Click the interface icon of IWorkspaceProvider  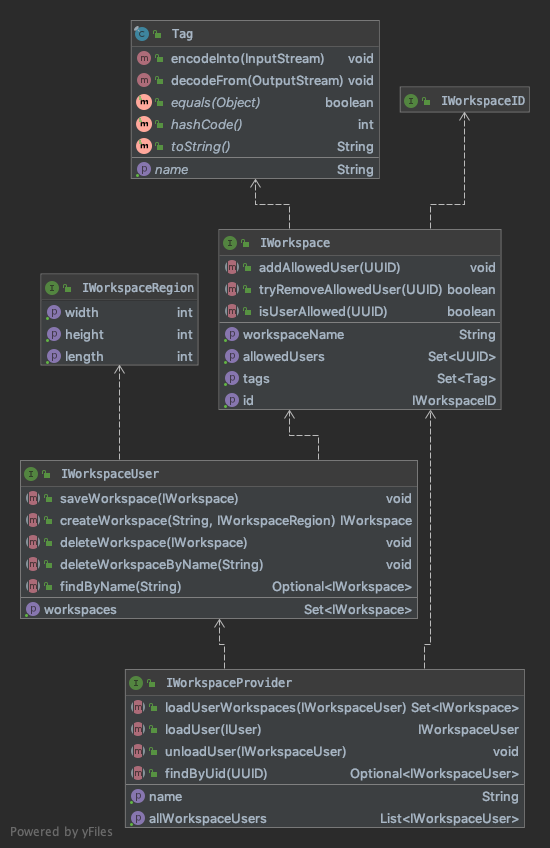(136, 683)
